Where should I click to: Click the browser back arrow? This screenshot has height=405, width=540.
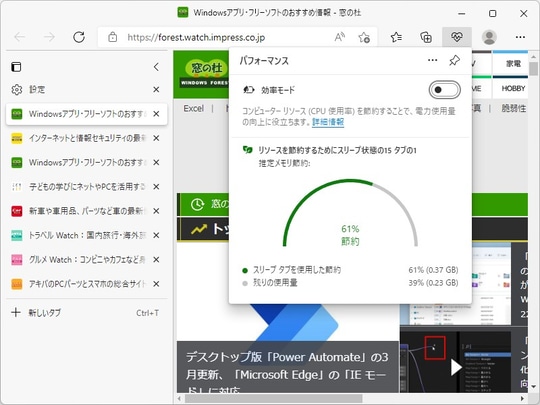click(x=20, y=37)
